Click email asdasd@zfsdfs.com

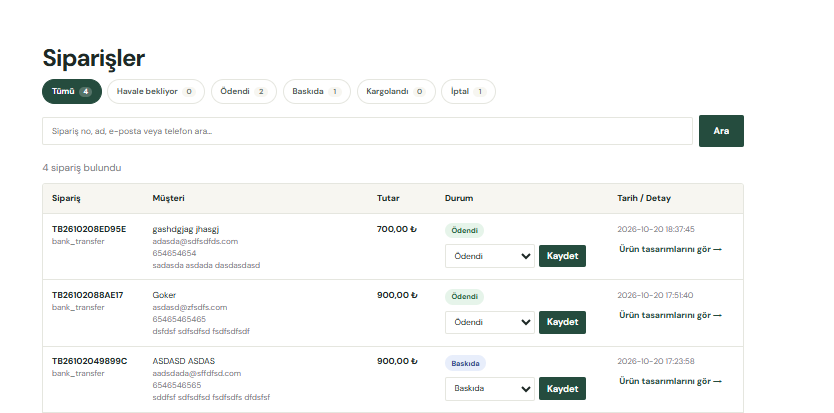[189, 308]
